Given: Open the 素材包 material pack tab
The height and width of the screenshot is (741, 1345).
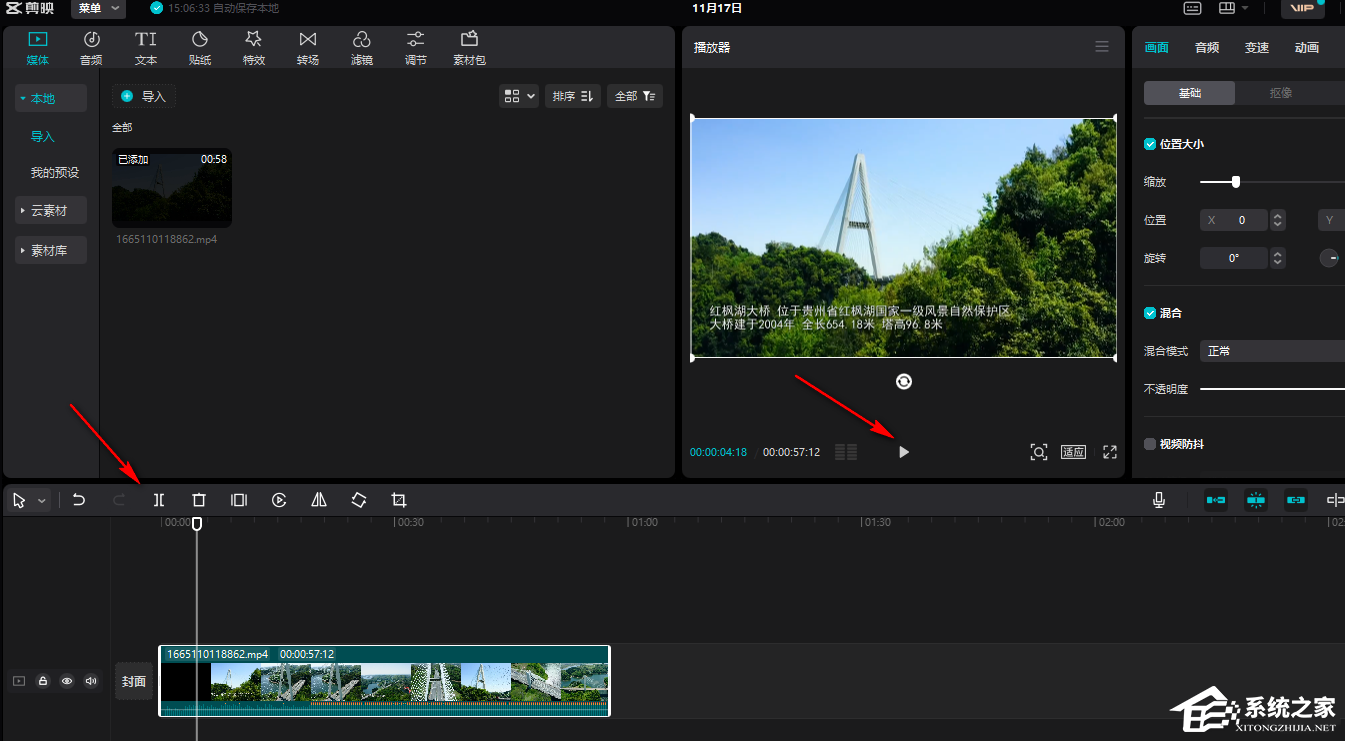Looking at the screenshot, I should pos(469,48).
